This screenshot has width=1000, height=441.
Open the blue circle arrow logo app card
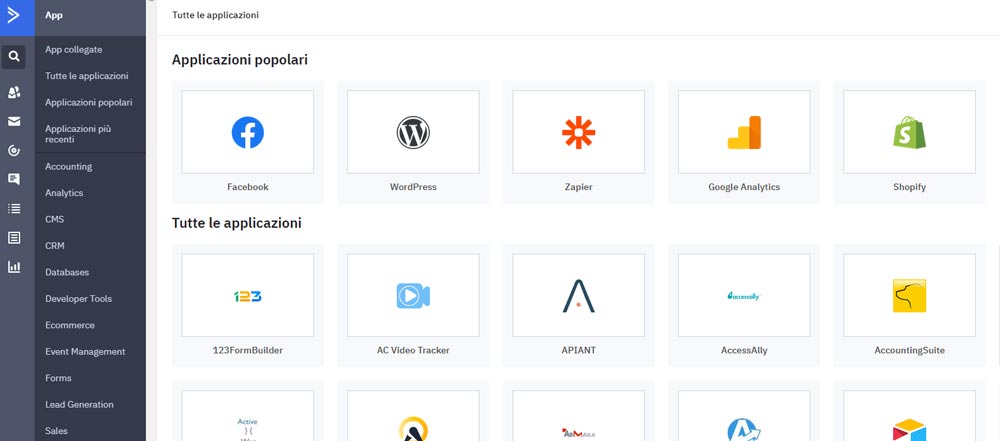[744, 411]
